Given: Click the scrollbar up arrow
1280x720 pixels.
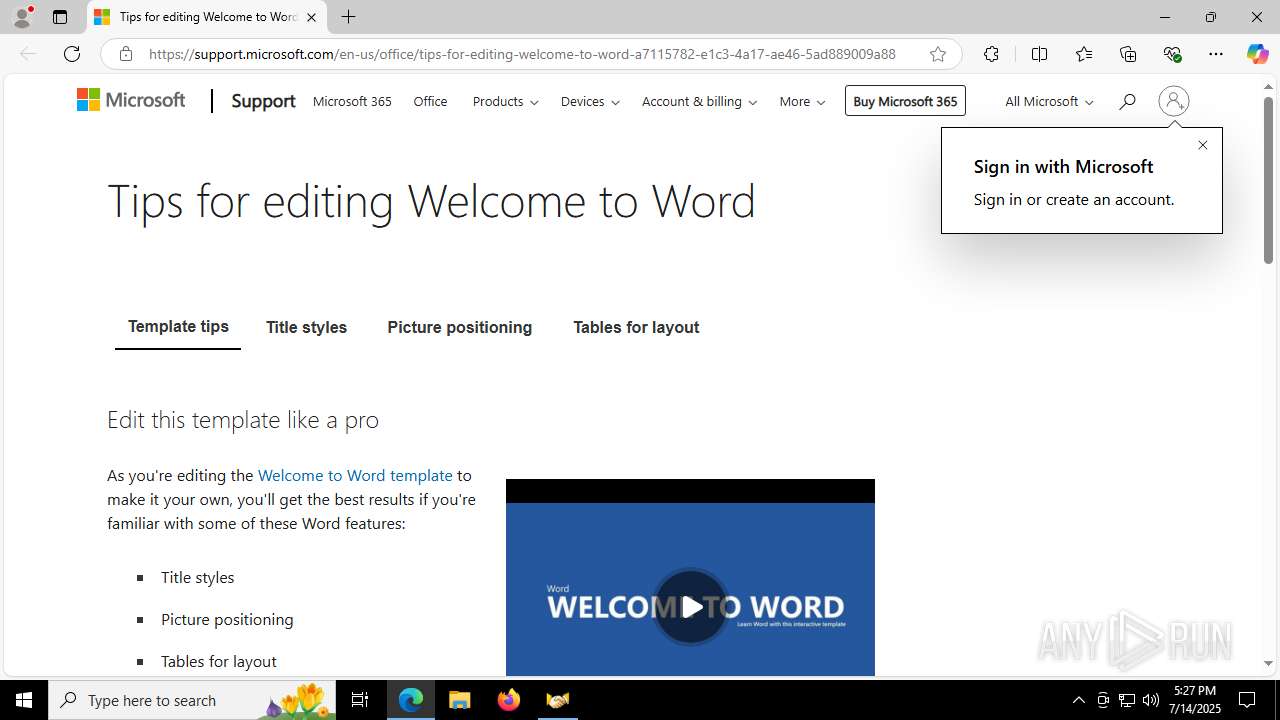Looking at the screenshot, I should [x=1268, y=87].
